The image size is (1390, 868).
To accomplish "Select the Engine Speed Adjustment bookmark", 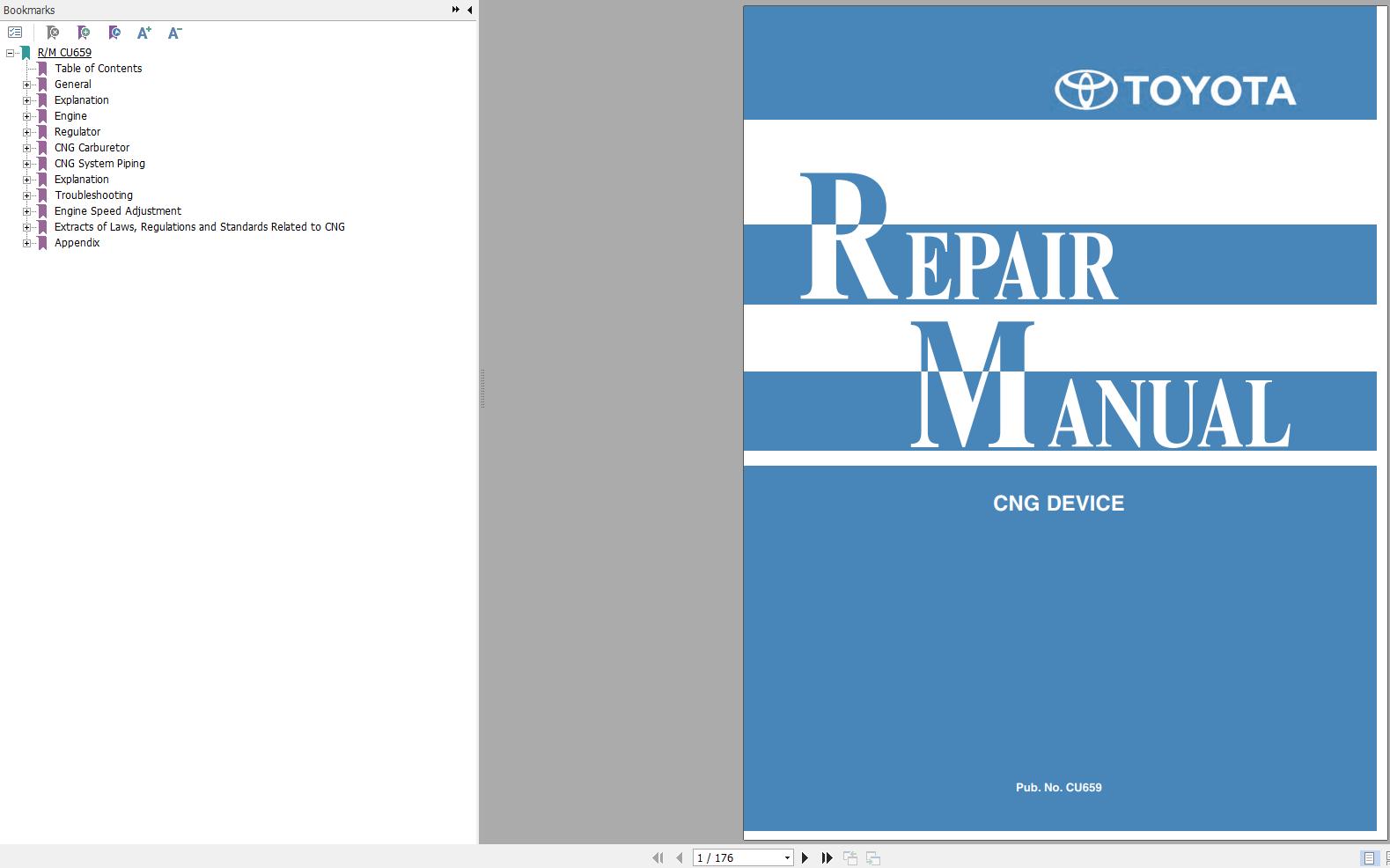I will coord(118,211).
